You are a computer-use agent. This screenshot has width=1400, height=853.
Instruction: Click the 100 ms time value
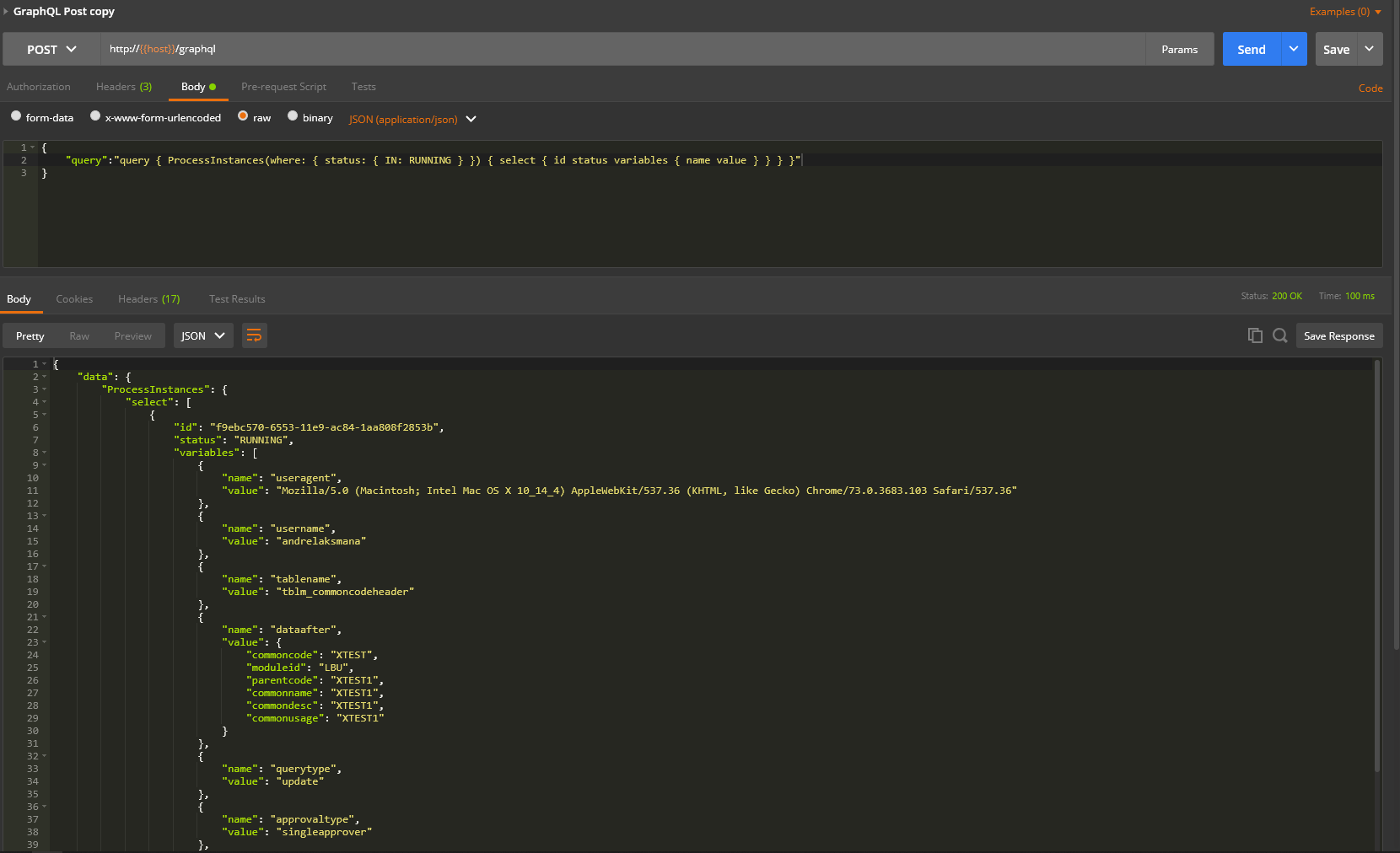tap(1360, 296)
